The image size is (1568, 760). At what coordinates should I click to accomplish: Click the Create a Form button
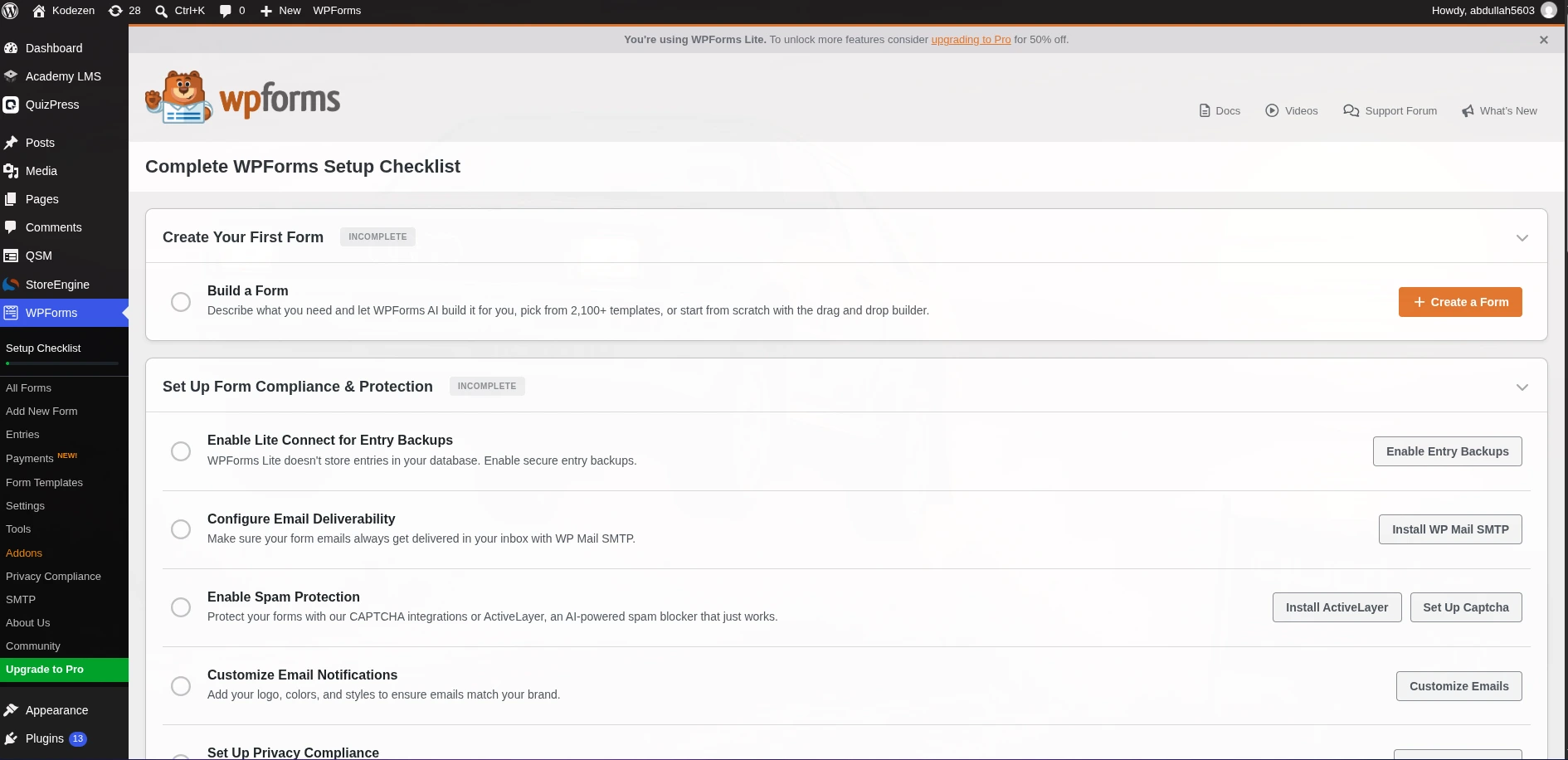pos(1460,302)
